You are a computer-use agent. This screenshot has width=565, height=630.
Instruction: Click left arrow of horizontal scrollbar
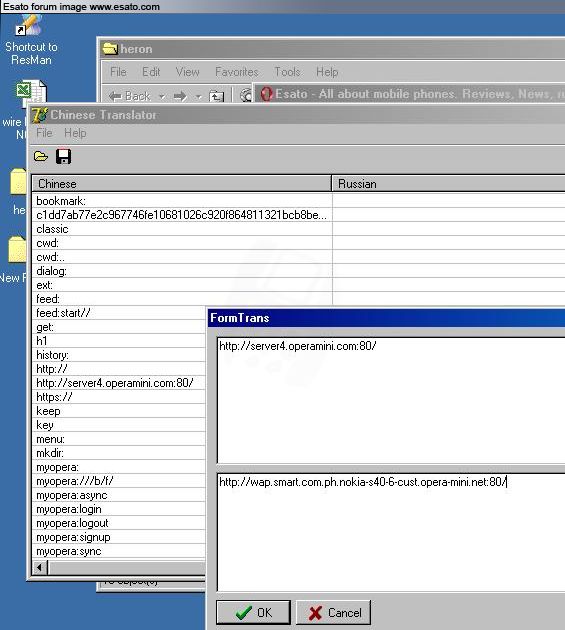pyautogui.click(x=39, y=568)
